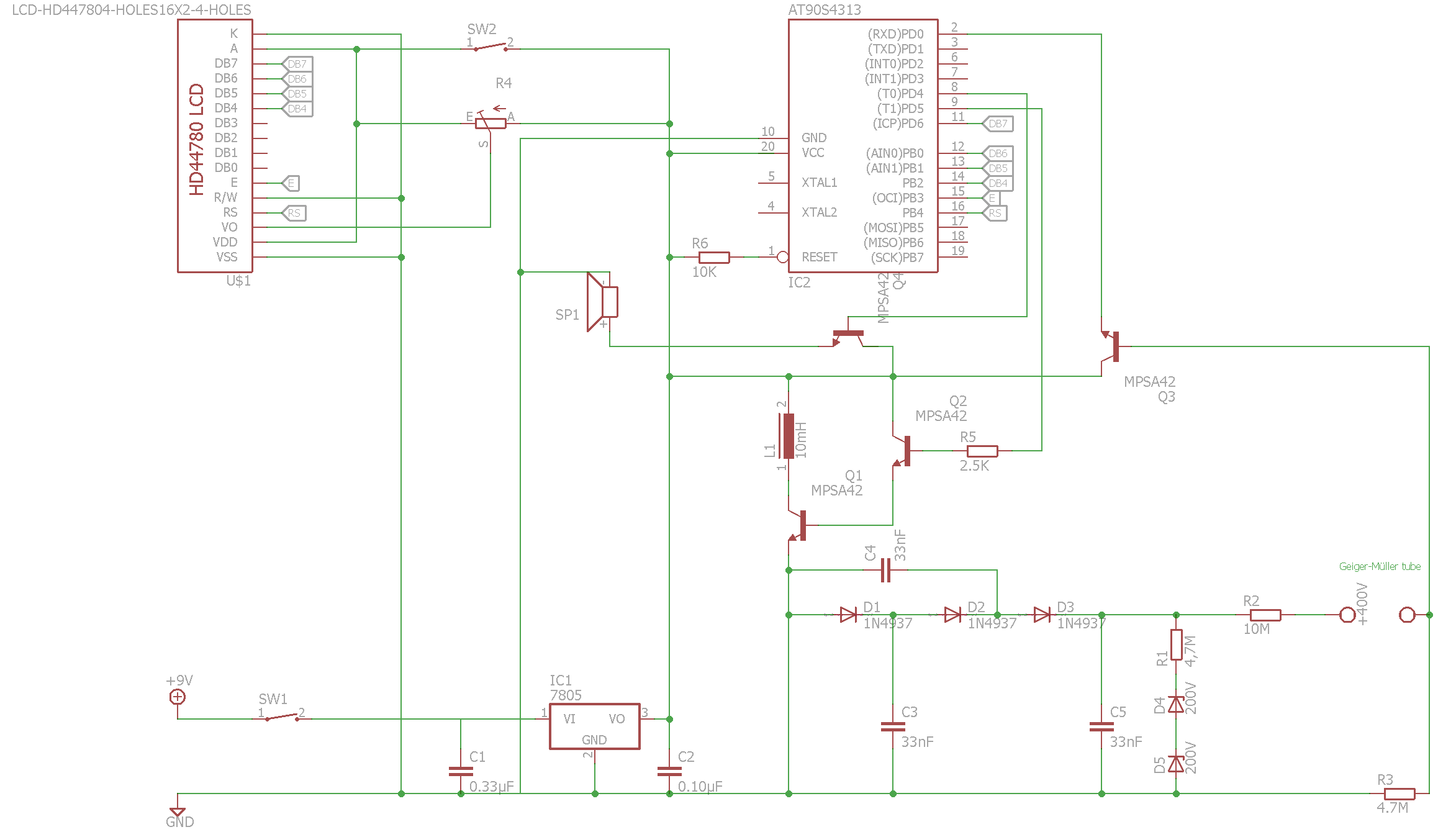Click the (RXD)PD0 pin label

point(895,34)
